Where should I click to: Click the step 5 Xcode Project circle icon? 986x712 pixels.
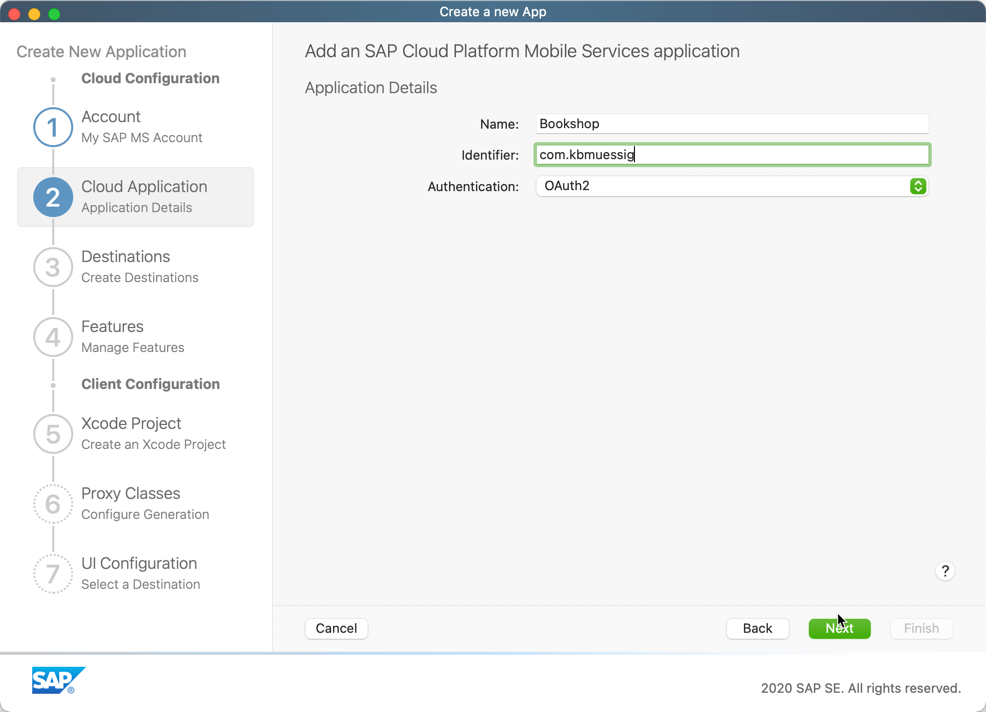[53, 434]
